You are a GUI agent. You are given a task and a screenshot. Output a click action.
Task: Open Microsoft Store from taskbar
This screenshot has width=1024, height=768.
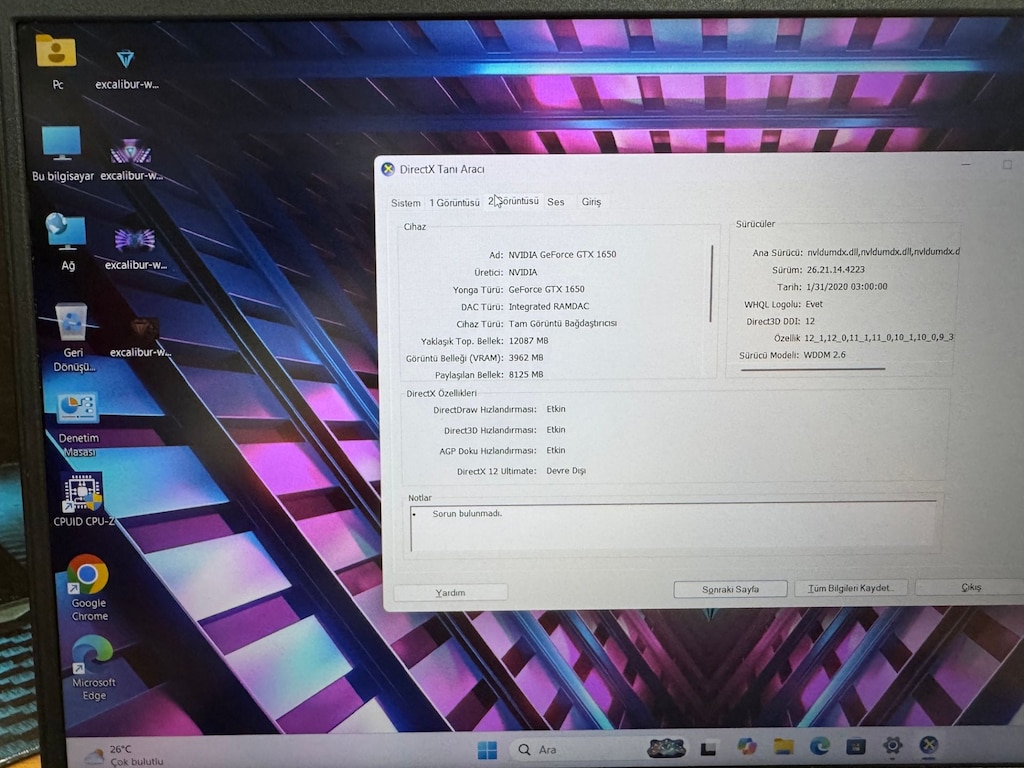[x=856, y=745]
